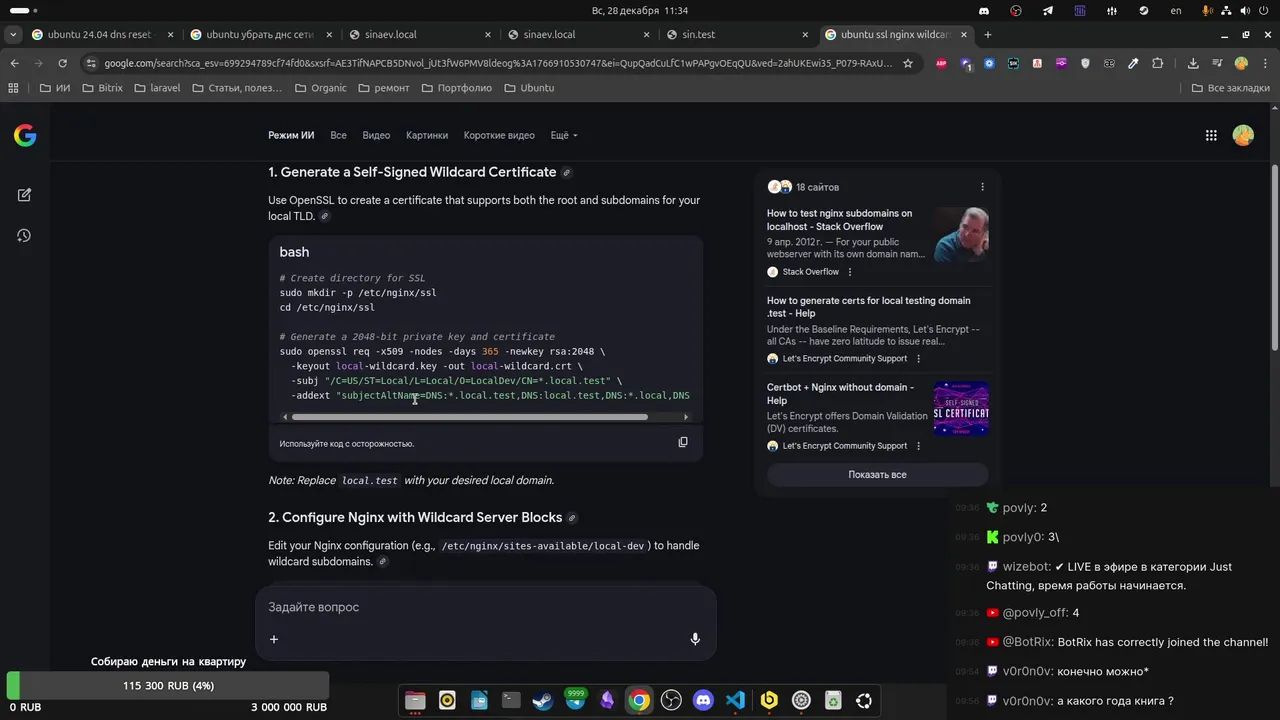Click the Stack Overflow video thumbnail
1280x720 pixels.
tap(961, 235)
